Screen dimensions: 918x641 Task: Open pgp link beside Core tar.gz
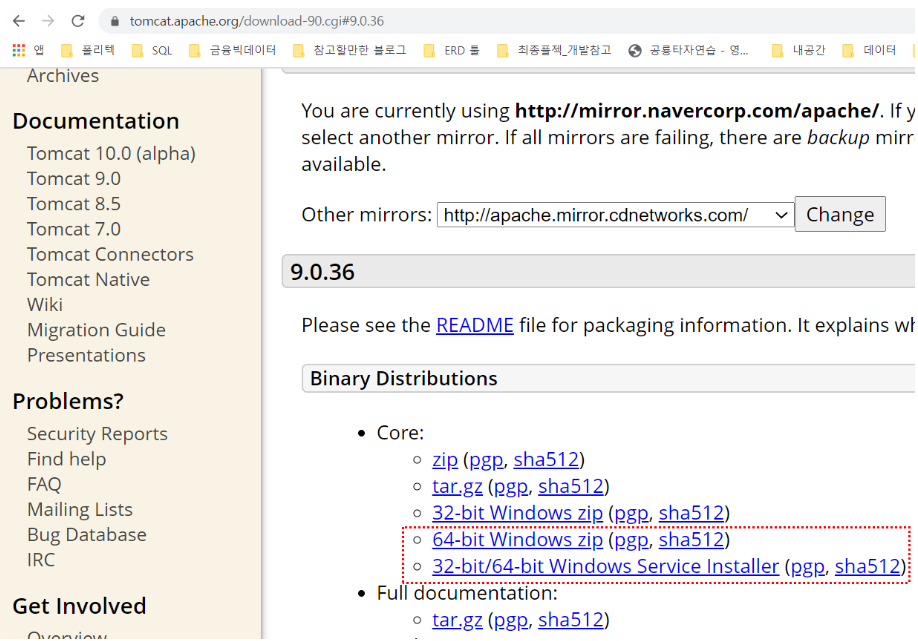pos(511,487)
